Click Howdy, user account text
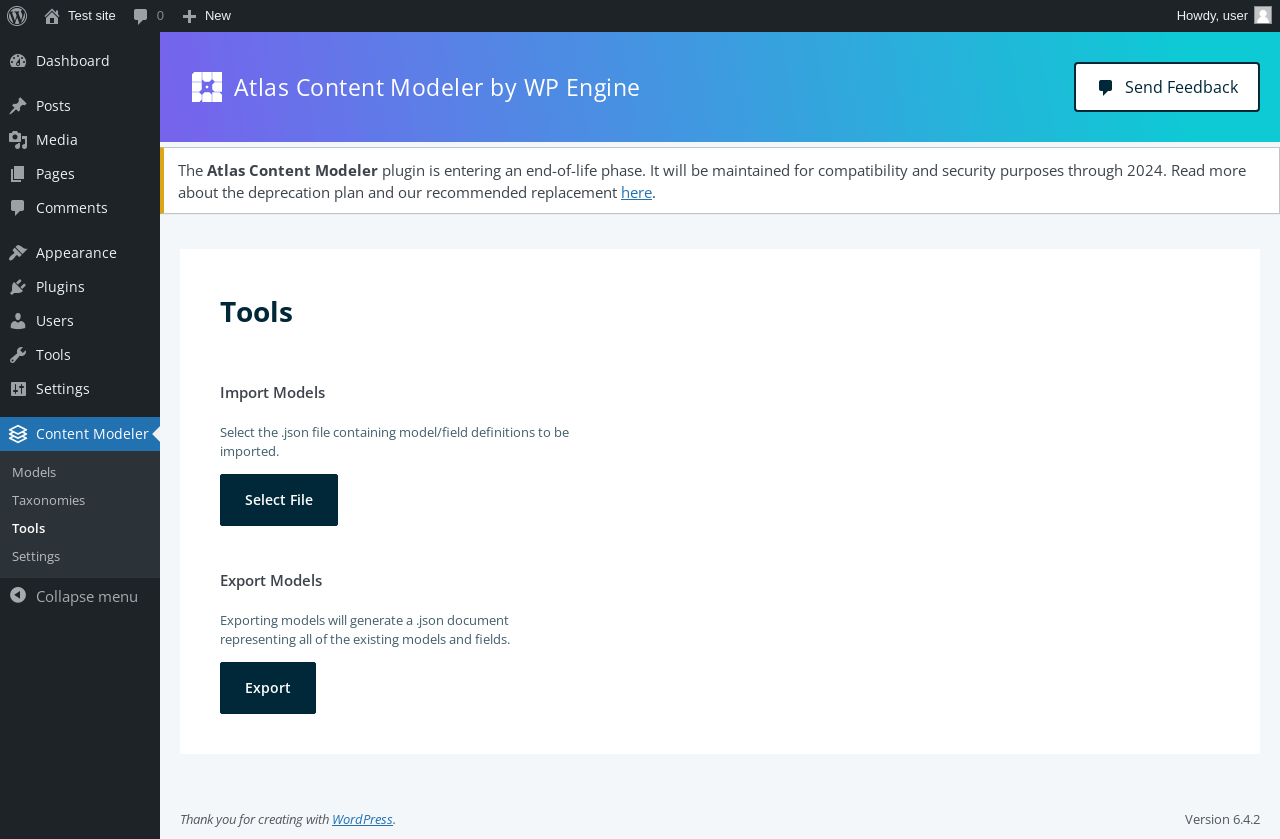The image size is (1280, 839). pos(1212,16)
